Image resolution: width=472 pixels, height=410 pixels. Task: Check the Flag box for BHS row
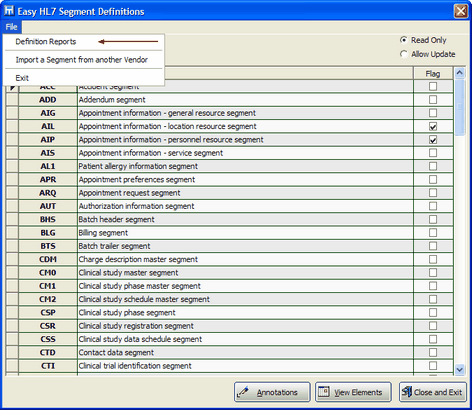433,220
